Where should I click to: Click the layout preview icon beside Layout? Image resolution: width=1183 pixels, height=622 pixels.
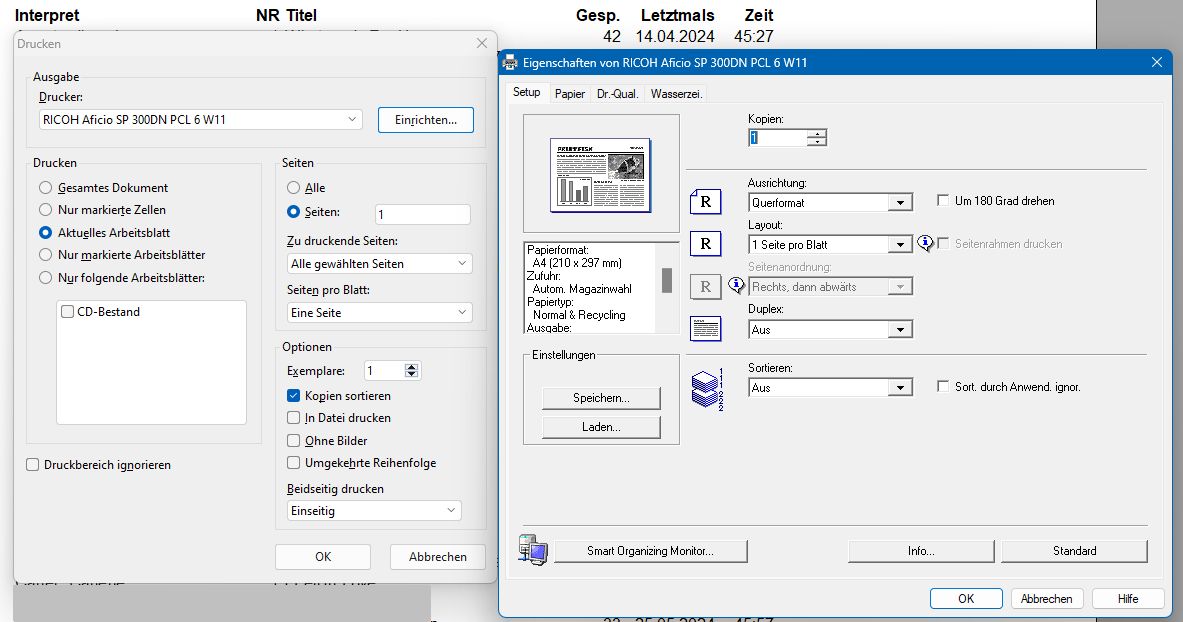coord(705,244)
